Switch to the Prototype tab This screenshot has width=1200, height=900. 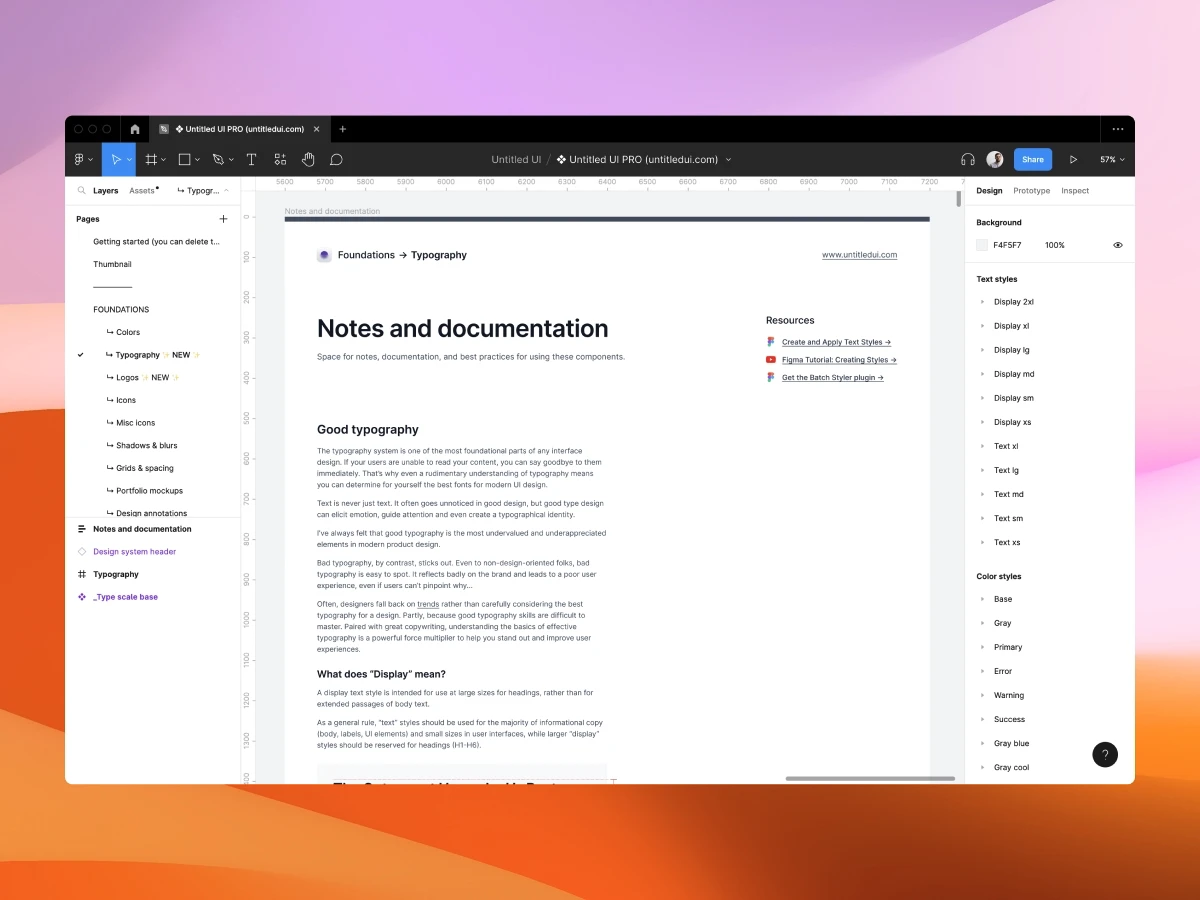point(1032,190)
